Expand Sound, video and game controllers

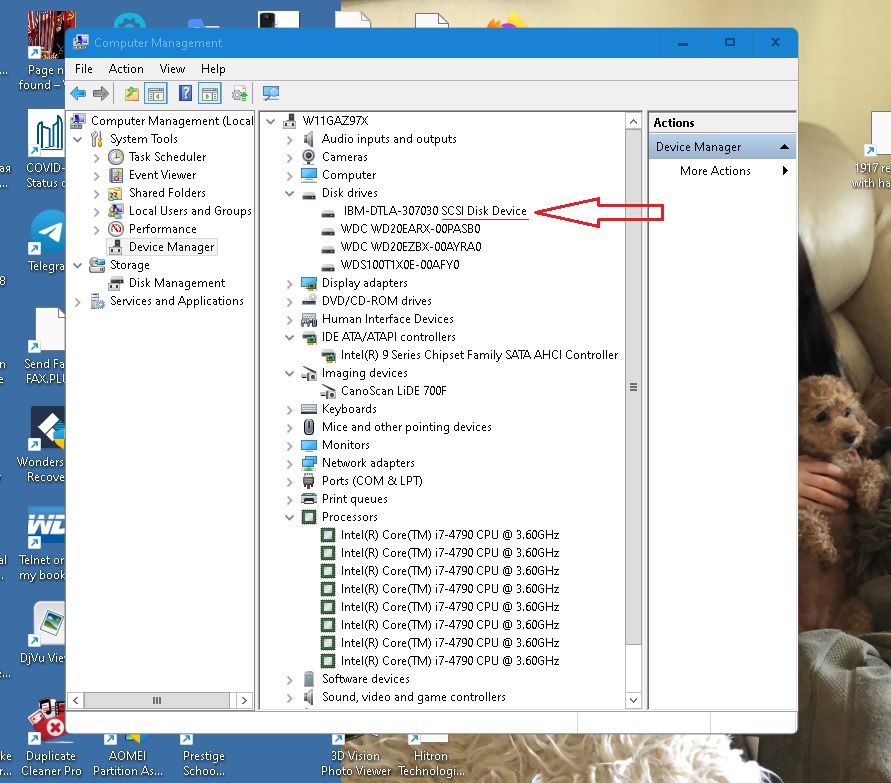point(289,697)
